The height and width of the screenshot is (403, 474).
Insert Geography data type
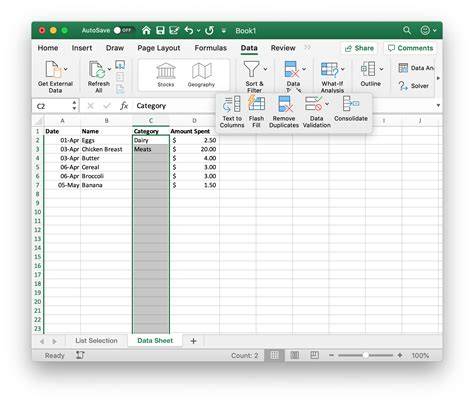click(201, 75)
